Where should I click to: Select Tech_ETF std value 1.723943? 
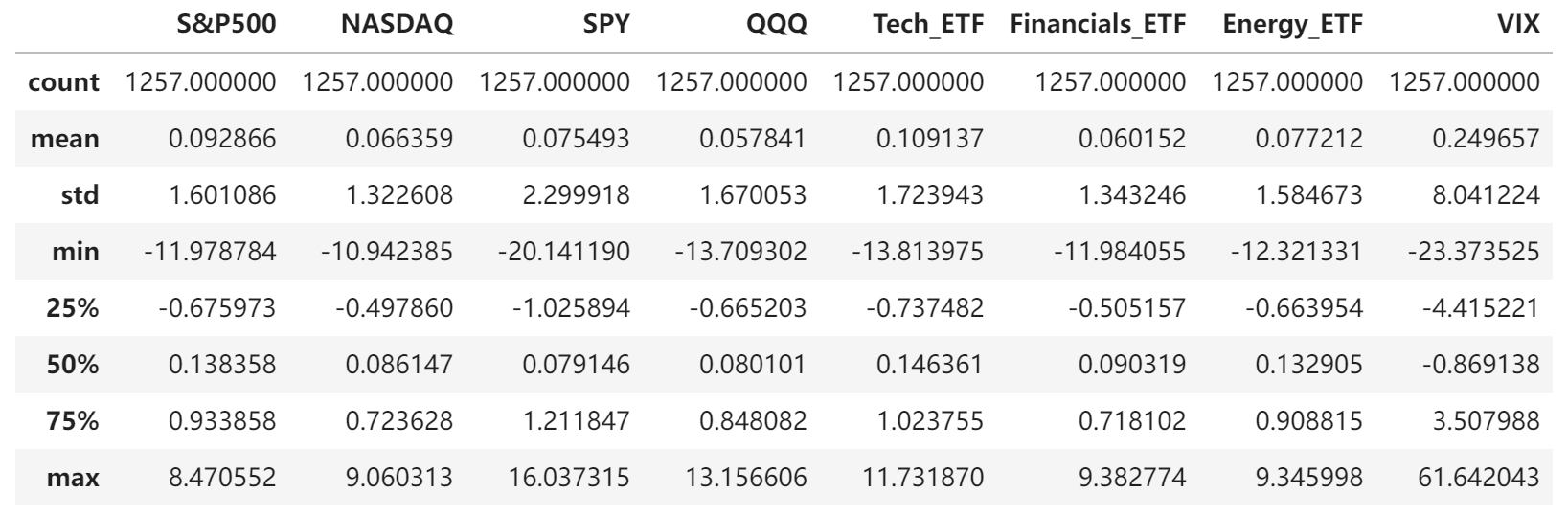point(930,195)
